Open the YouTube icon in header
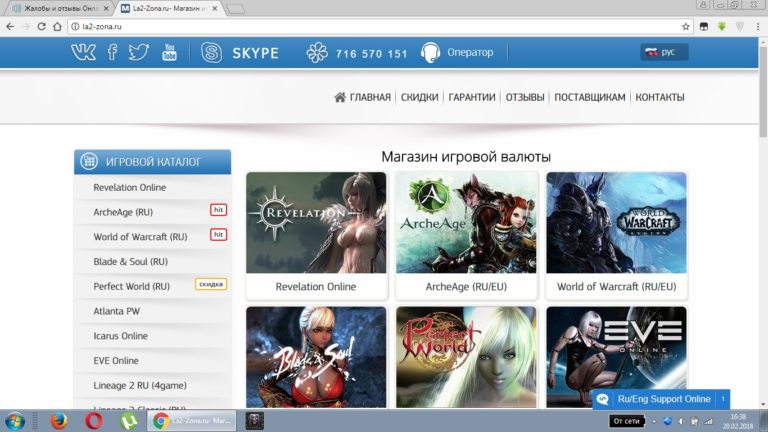 coord(169,52)
